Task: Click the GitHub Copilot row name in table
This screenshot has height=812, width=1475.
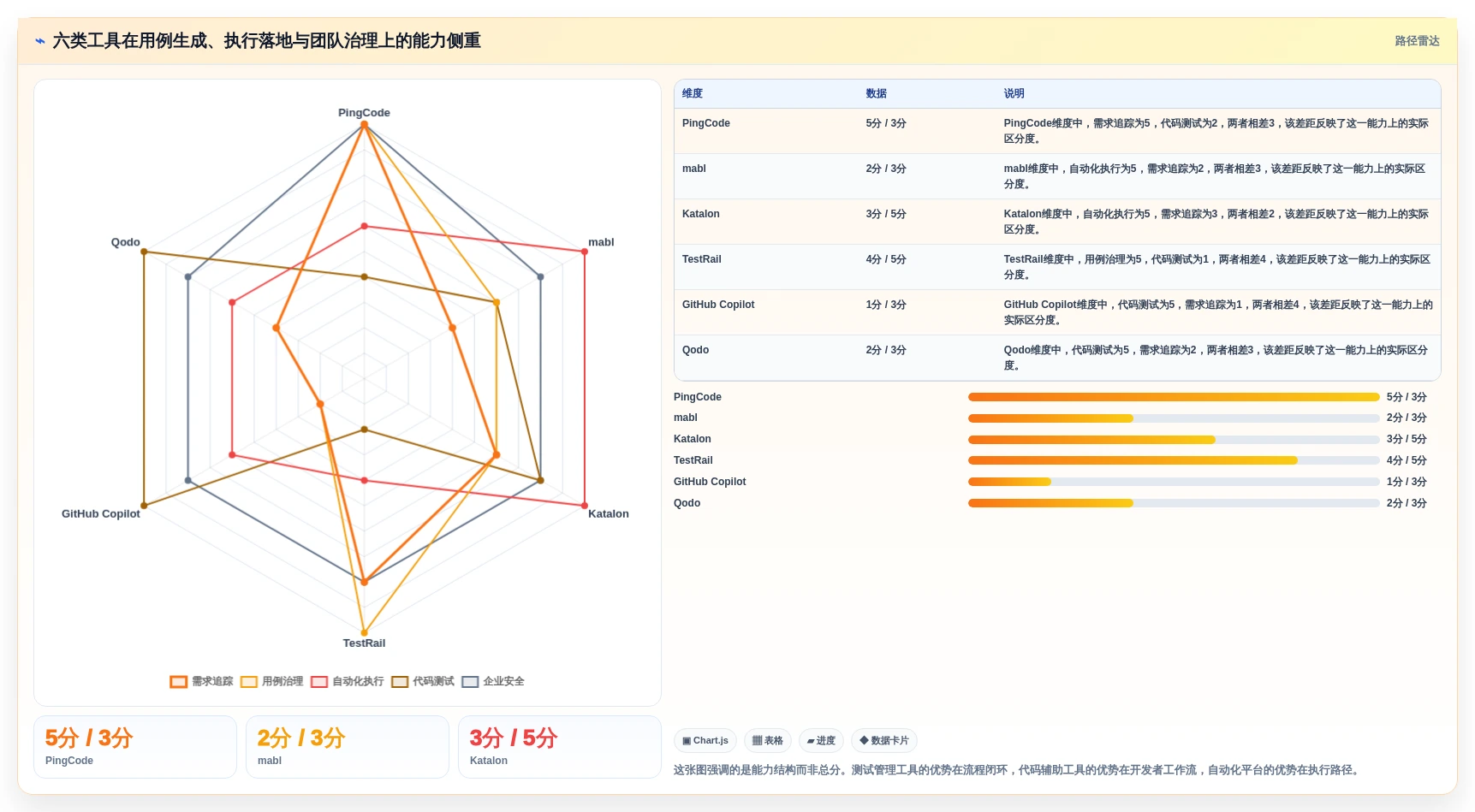Action: click(x=718, y=305)
